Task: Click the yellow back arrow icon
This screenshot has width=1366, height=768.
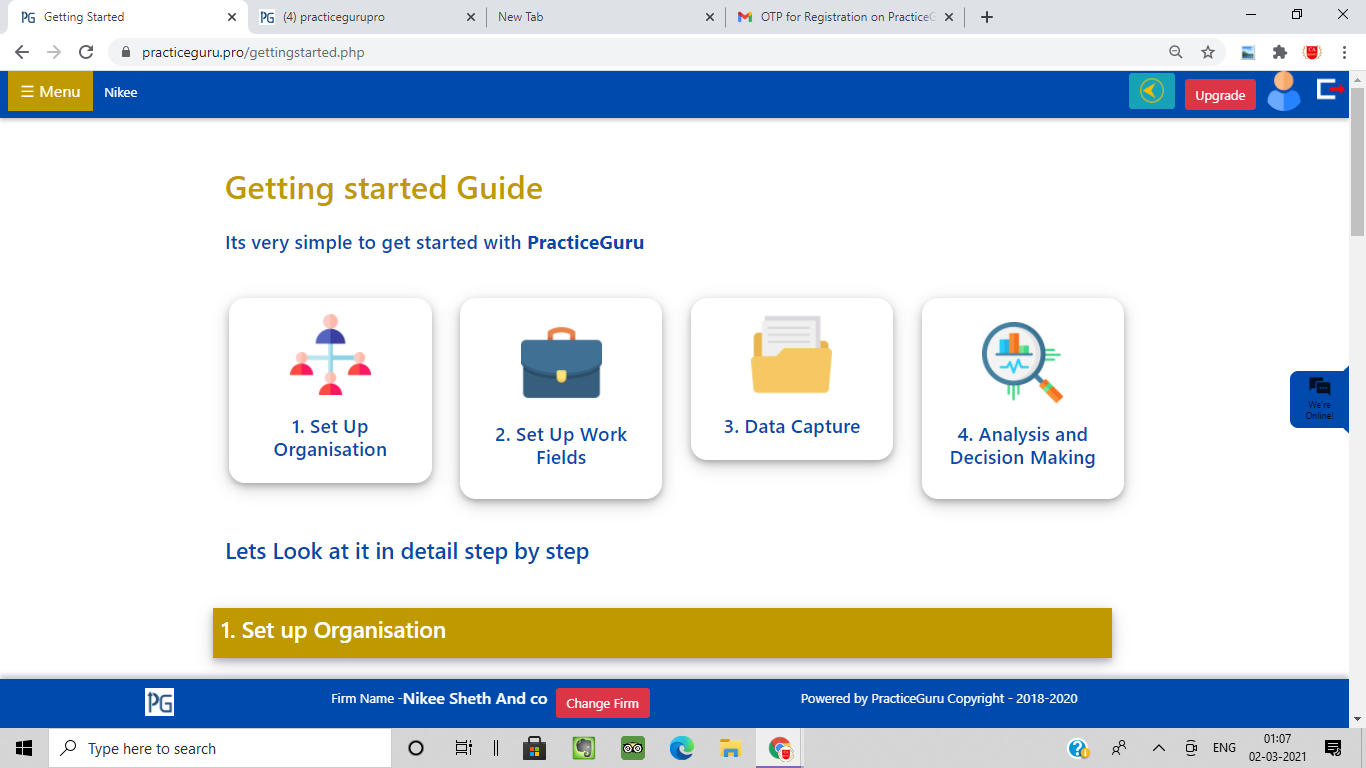Action: pyautogui.click(x=1152, y=91)
